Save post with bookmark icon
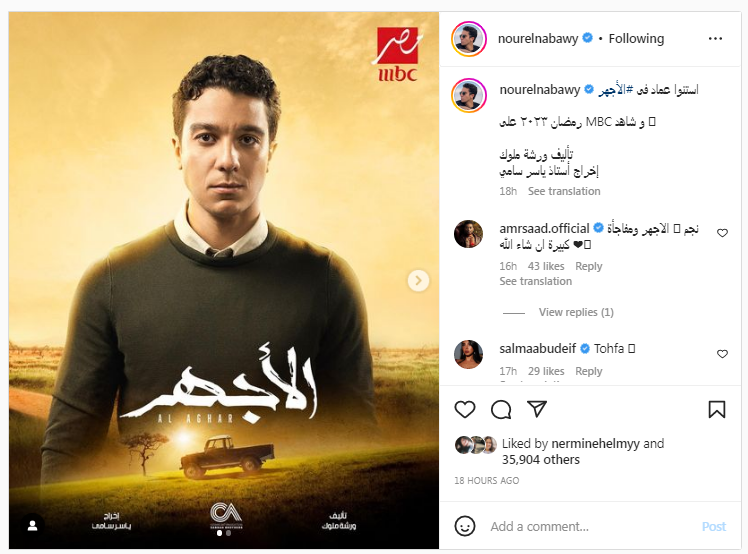 pos(717,409)
